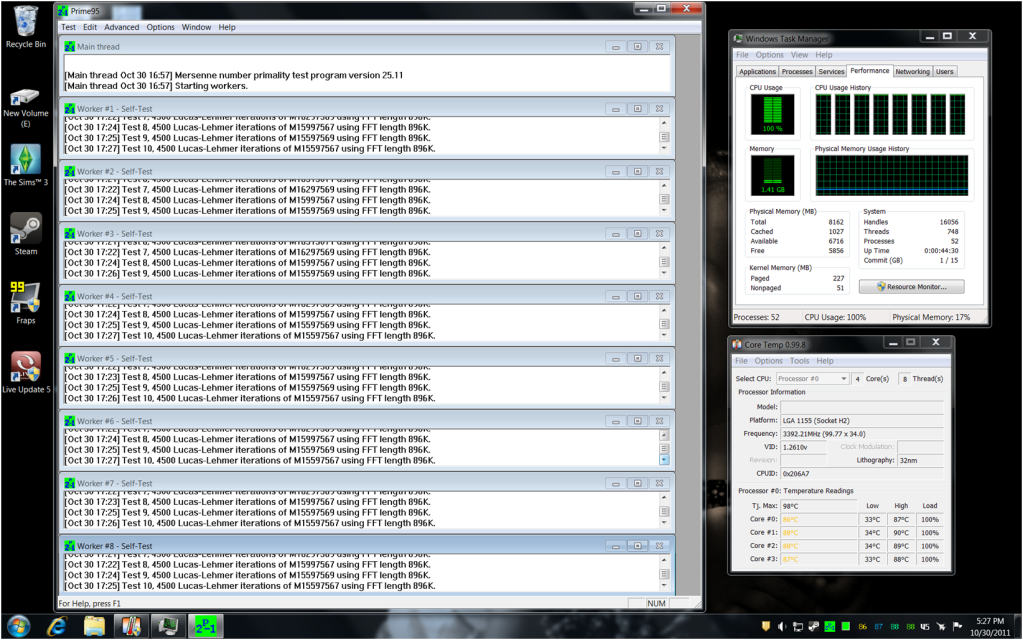Click the 'Processes: 52' status bar entry
Viewport: 1023px width, 640px height.
pyautogui.click(x=756, y=317)
